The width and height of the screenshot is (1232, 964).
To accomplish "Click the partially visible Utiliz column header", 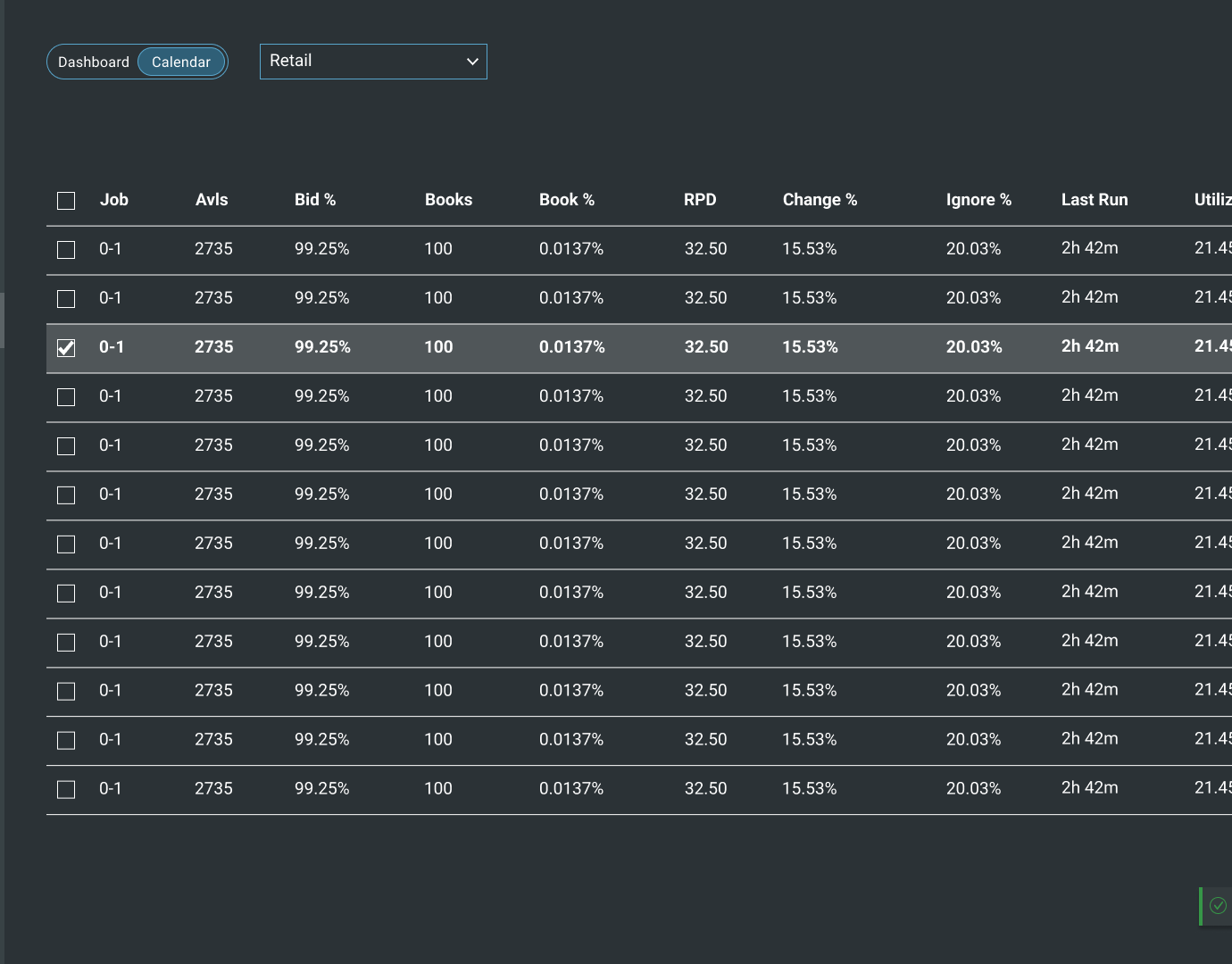I will click(1212, 200).
